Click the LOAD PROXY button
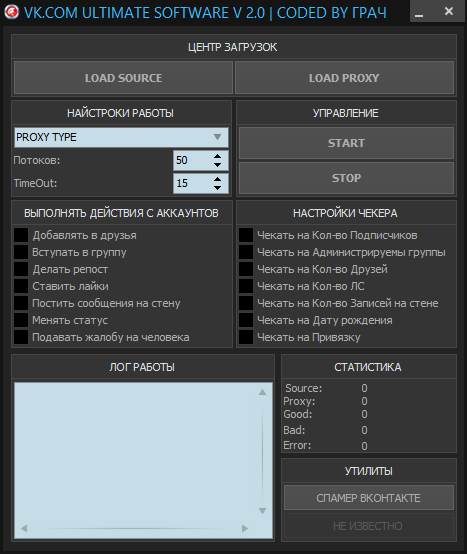The width and height of the screenshot is (467, 554). pos(344,78)
